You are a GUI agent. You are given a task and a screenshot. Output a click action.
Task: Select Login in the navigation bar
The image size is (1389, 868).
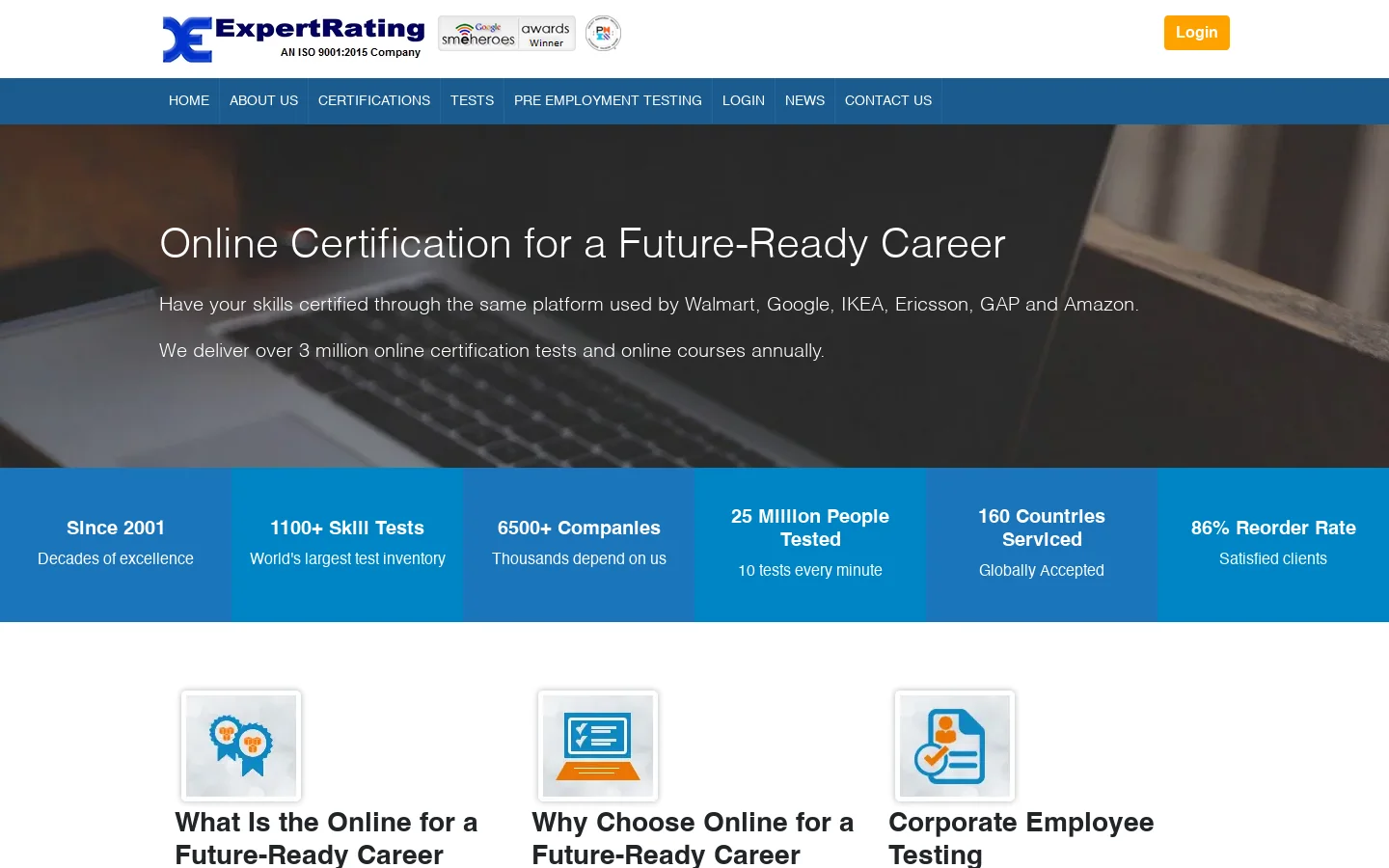[x=744, y=100]
